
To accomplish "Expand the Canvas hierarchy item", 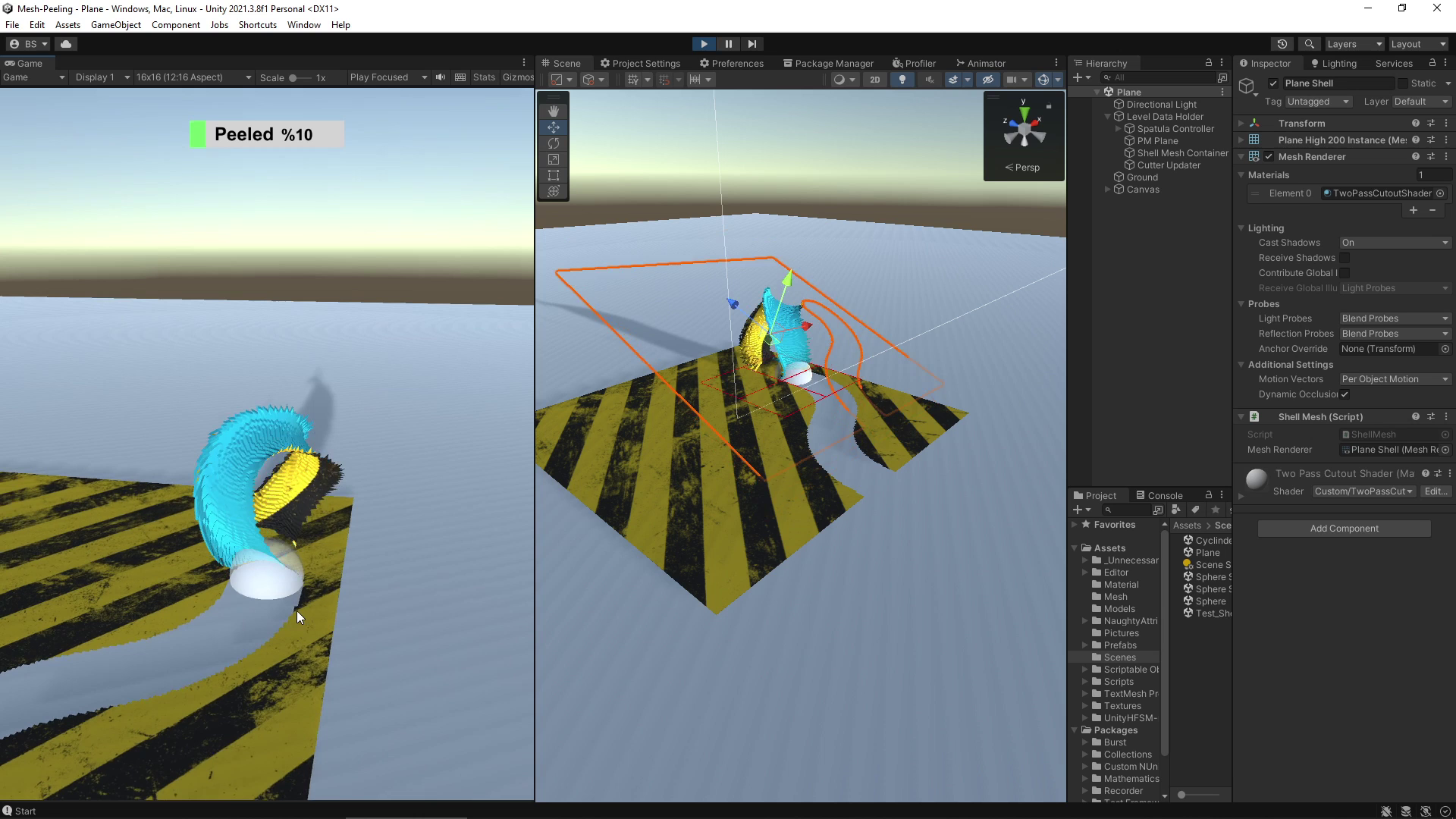I will pyautogui.click(x=1108, y=190).
